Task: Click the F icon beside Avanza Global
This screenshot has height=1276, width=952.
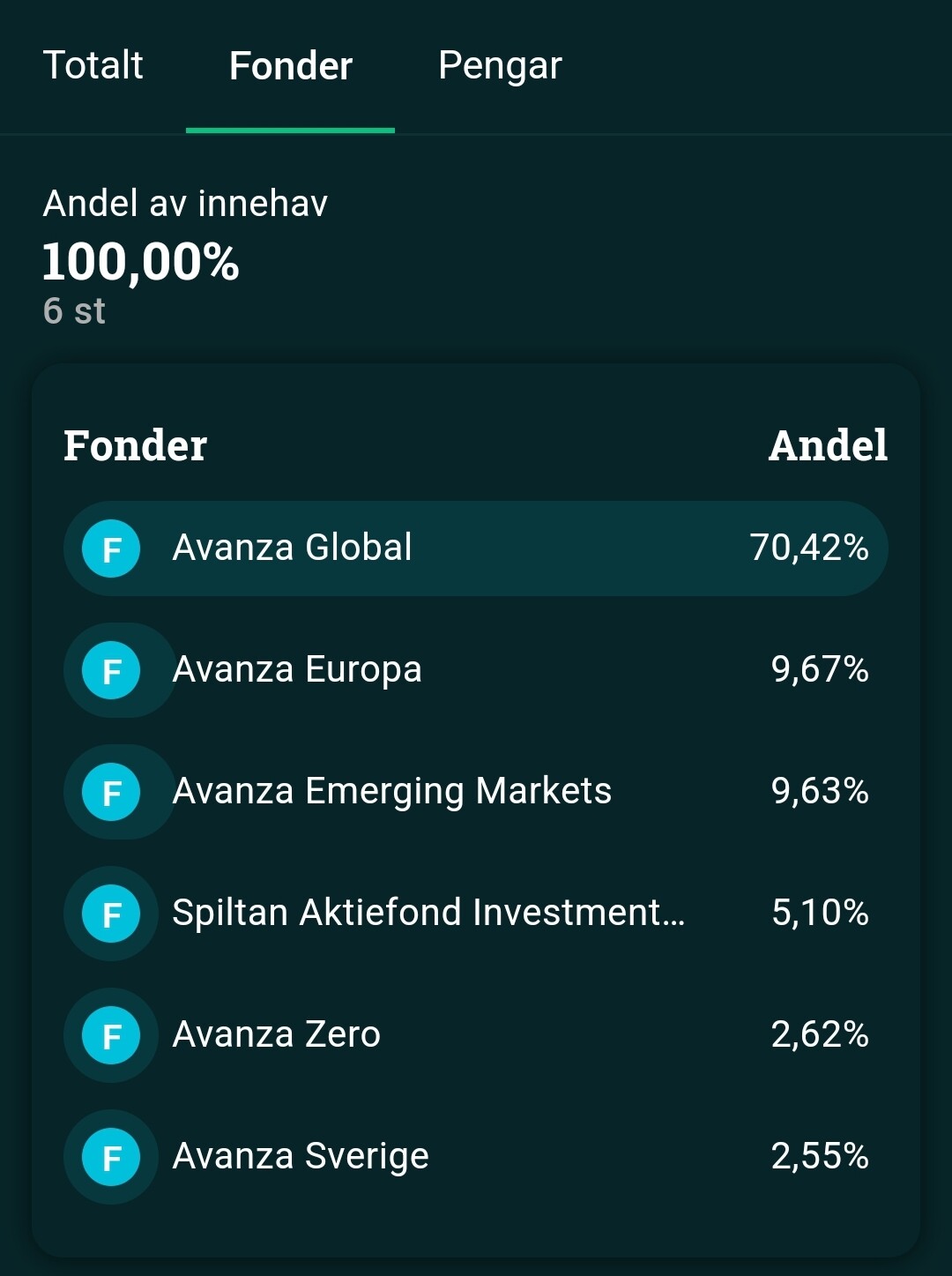Action: click(111, 548)
